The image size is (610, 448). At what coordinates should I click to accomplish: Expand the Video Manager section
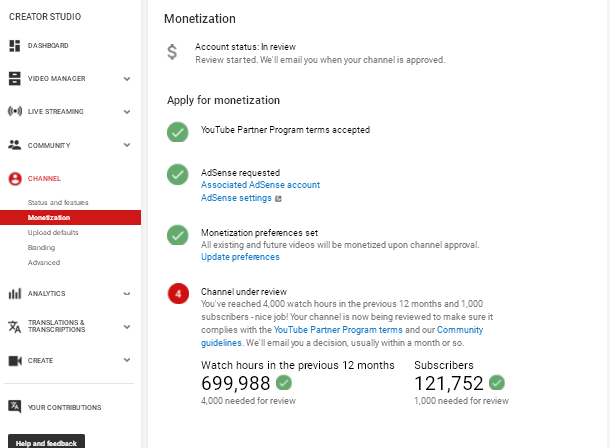[x=127, y=79]
